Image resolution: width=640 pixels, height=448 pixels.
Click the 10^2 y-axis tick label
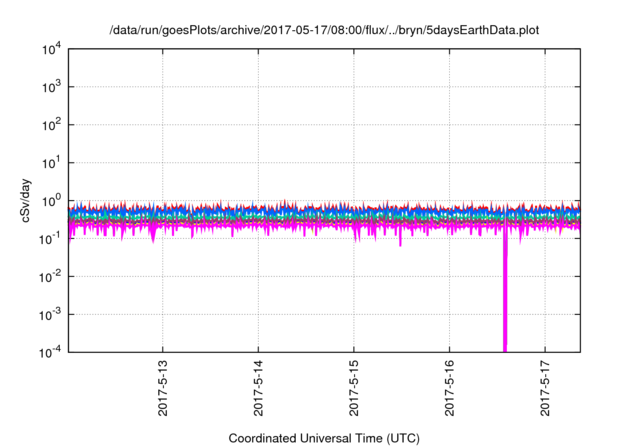[51, 125]
